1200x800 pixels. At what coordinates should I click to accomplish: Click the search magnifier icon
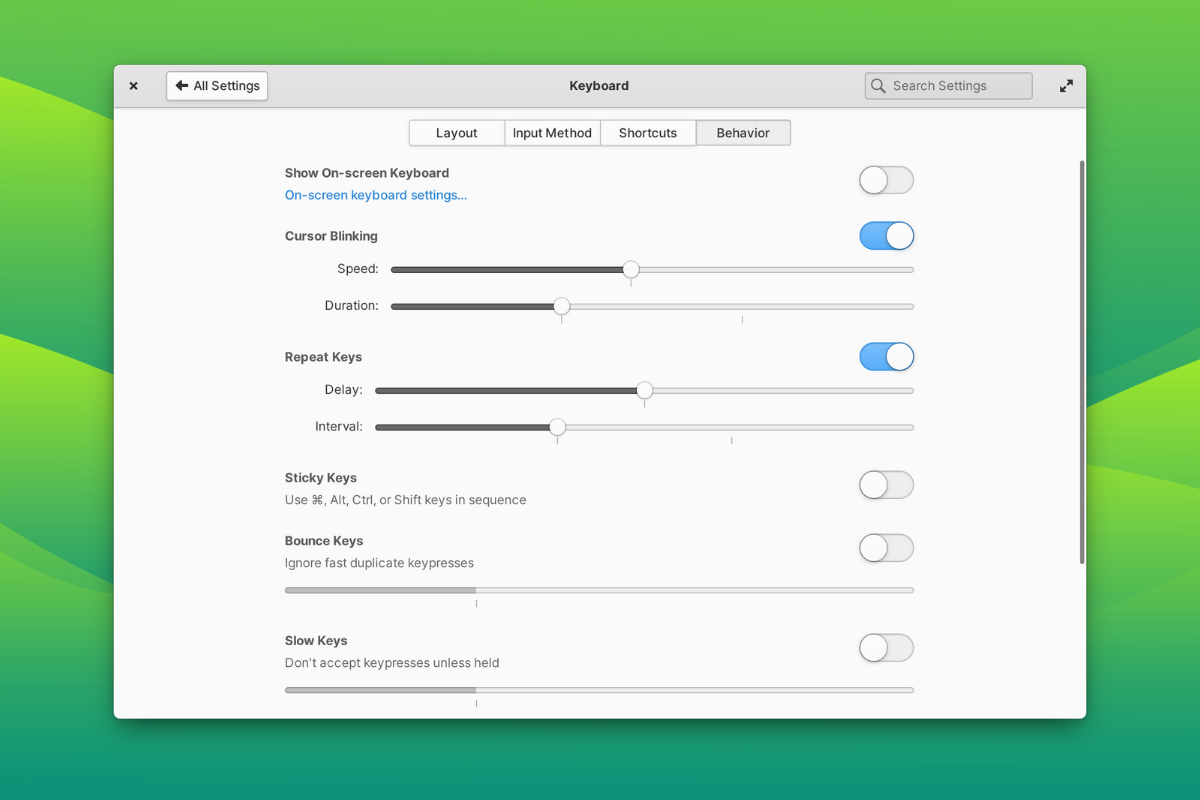point(878,86)
